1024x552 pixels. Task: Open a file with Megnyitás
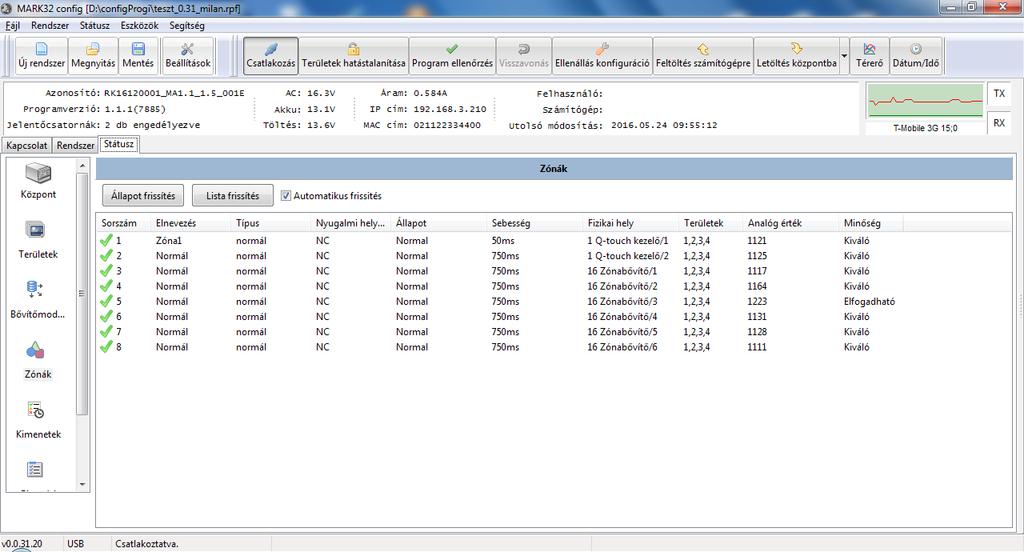pyautogui.click(x=93, y=56)
